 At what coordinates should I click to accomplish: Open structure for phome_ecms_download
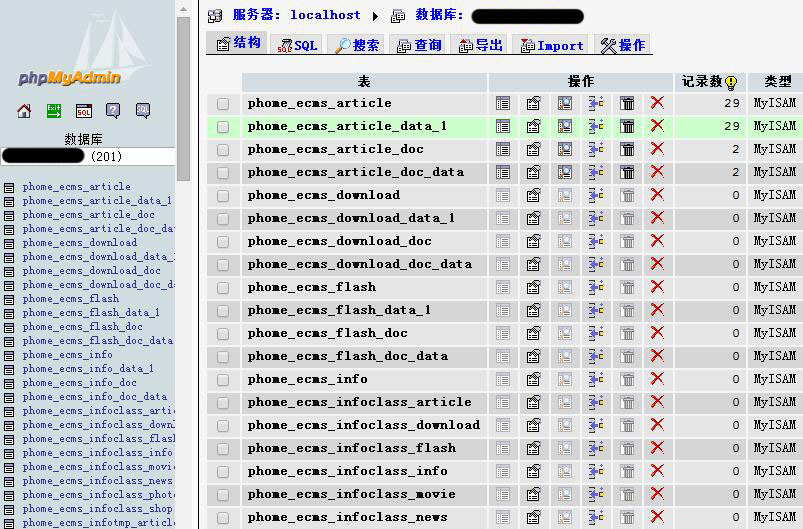click(x=534, y=195)
